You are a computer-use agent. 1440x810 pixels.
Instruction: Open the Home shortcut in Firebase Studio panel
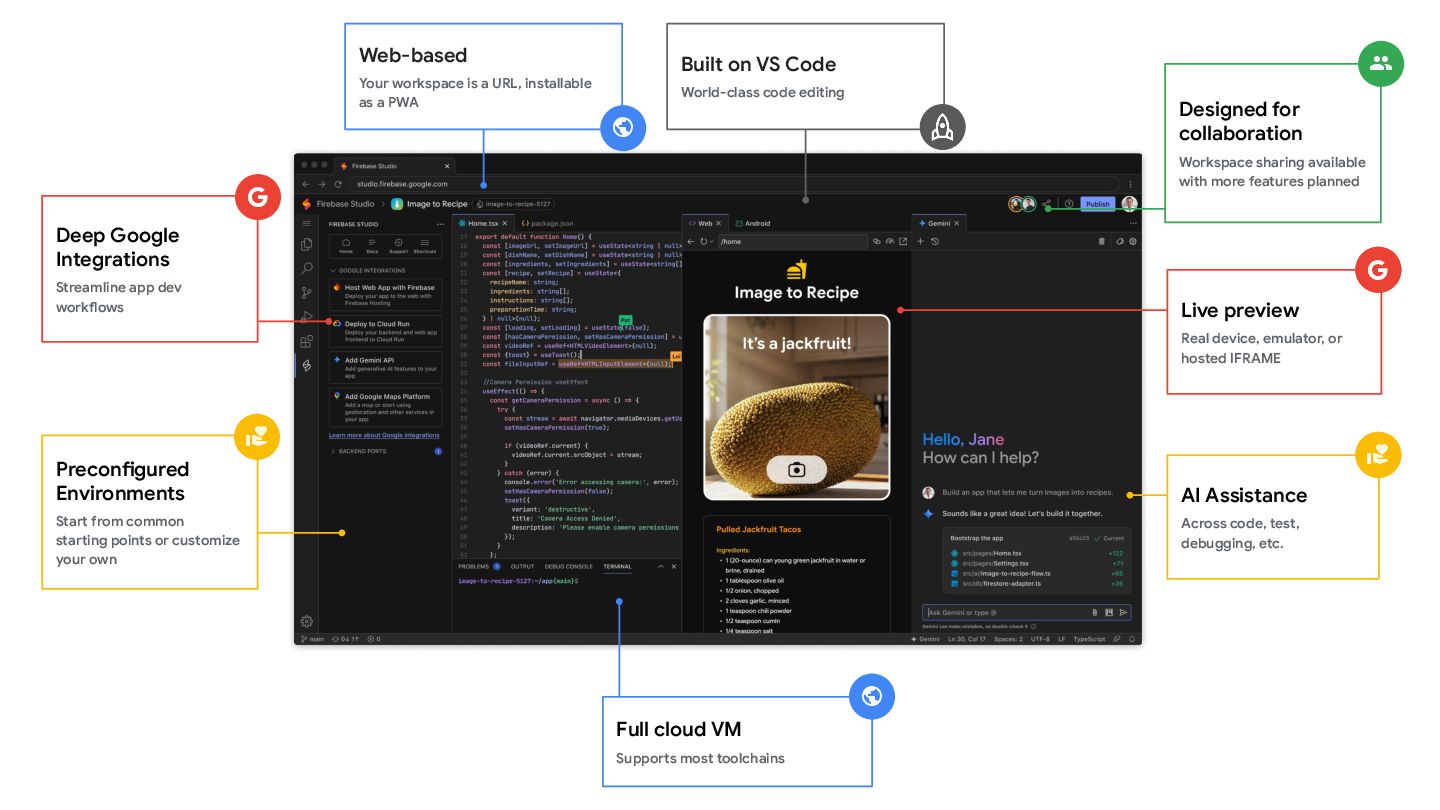[x=346, y=246]
